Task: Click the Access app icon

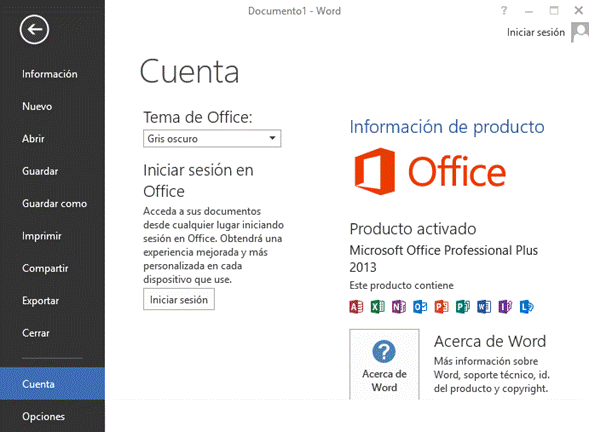Action: pos(356,307)
